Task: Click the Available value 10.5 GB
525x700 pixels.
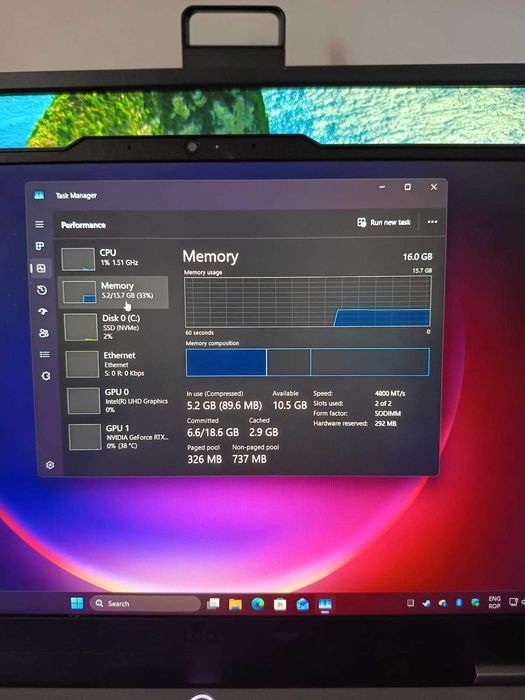Action: [x=290, y=405]
